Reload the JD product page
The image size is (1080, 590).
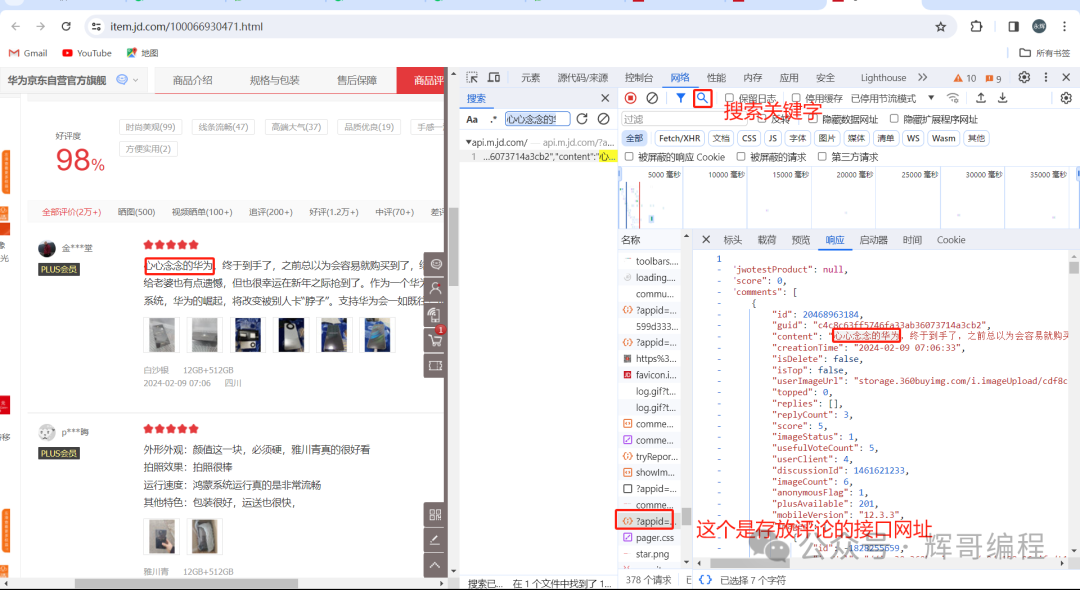coord(66,26)
